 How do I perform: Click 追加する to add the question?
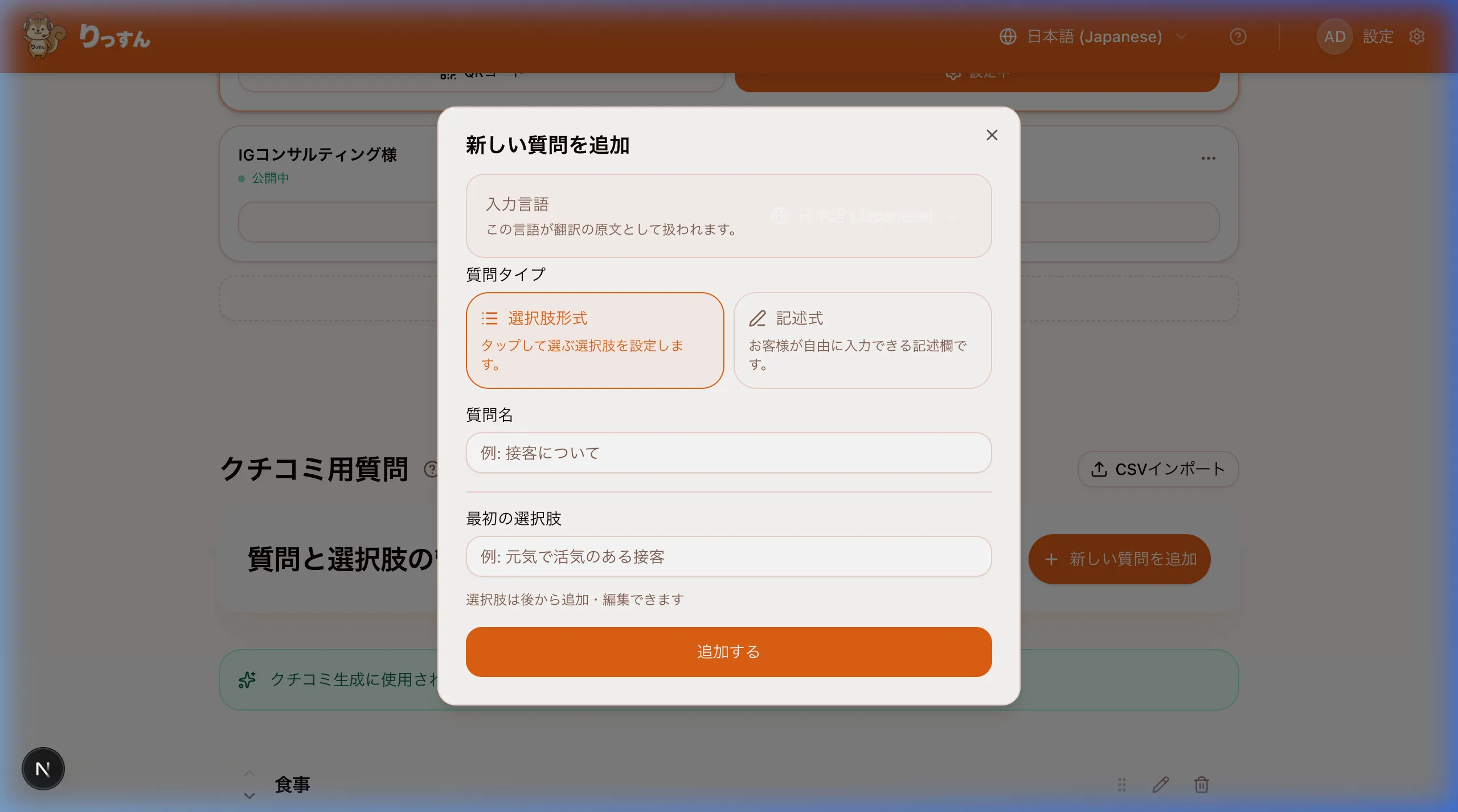728,652
